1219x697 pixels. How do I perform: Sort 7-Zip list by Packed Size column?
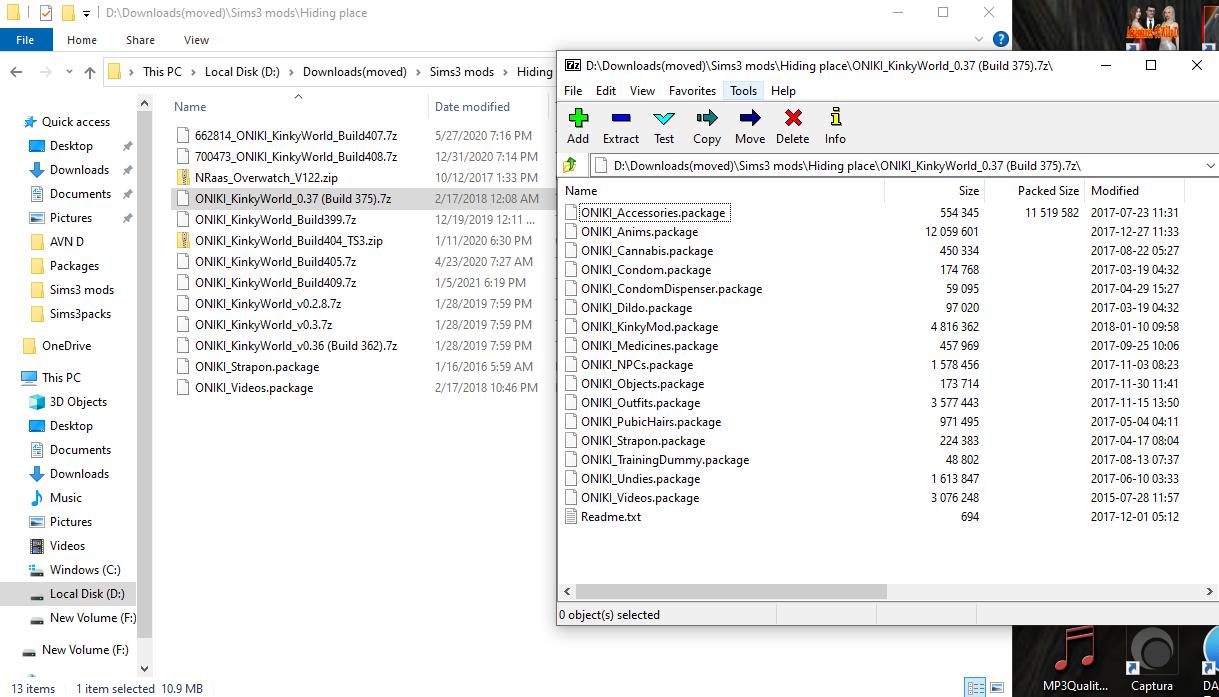[x=1048, y=190]
